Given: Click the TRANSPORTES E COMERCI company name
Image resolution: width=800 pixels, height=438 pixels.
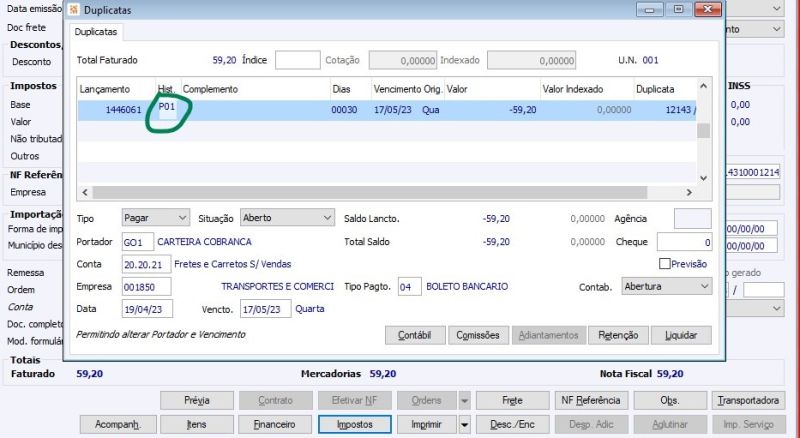Looking at the screenshot, I should pos(278,286).
